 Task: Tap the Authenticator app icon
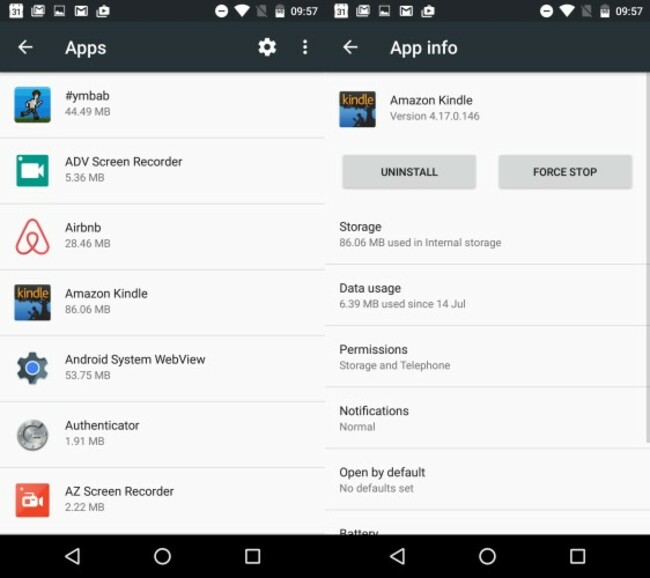pyautogui.click(x=32, y=435)
